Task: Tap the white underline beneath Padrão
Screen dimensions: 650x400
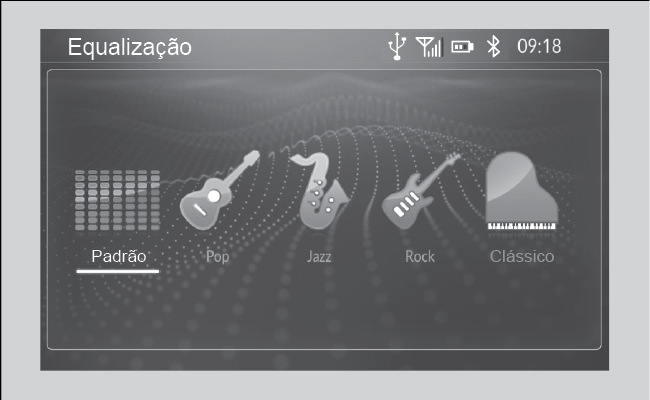Action: (x=118, y=272)
